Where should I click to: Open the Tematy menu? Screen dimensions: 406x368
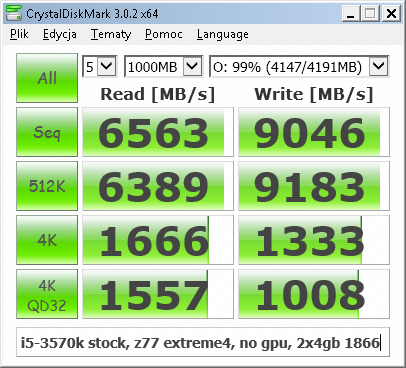(111, 34)
